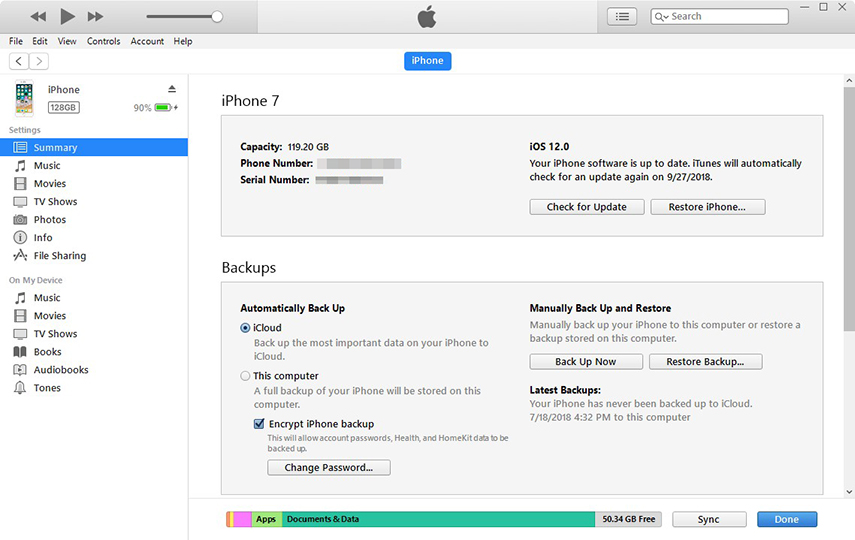The height and width of the screenshot is (540, 855).
Task: Click the Back Up Now button
Action: point(586,362)
